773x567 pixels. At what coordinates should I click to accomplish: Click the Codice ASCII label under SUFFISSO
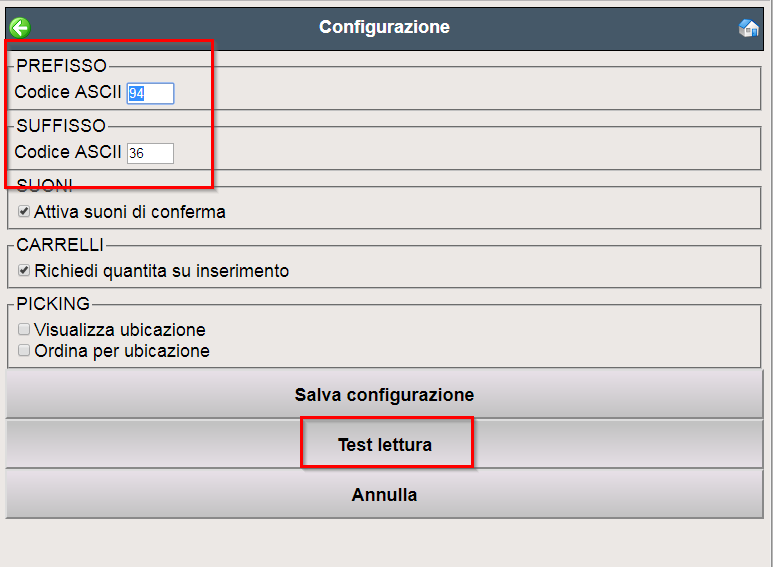68,152
